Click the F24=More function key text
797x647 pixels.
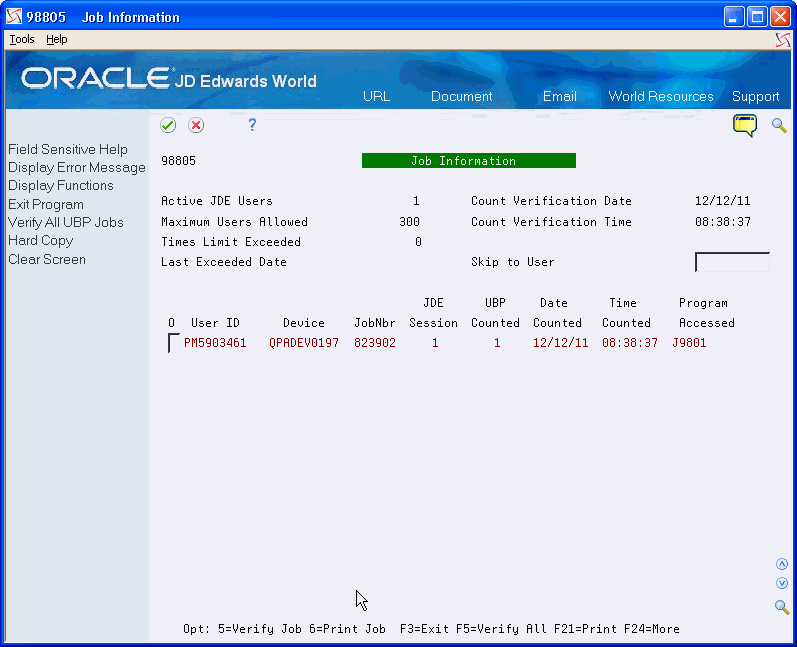click(x=652, y=629)
